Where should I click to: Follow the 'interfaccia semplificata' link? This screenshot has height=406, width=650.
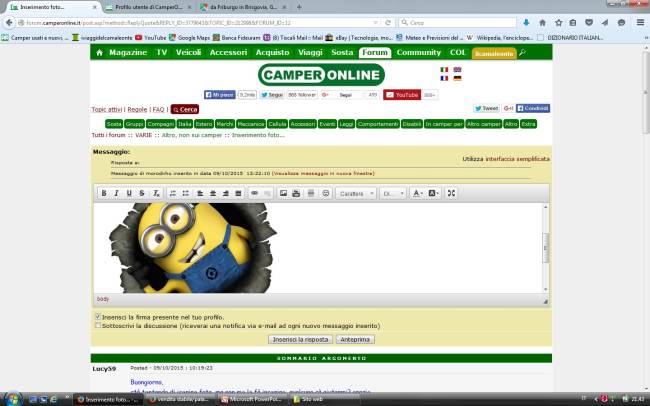[x=518, y=159]
